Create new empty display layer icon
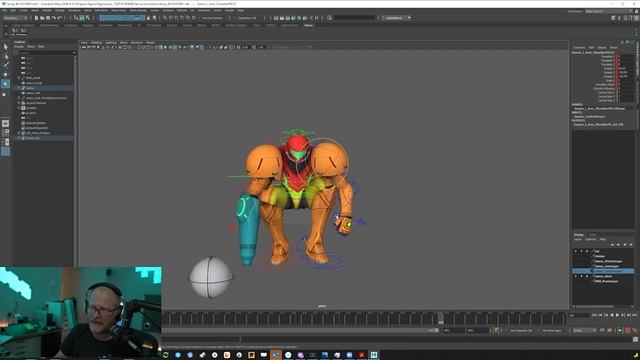The image size is (640, 360). pos(625,244)
